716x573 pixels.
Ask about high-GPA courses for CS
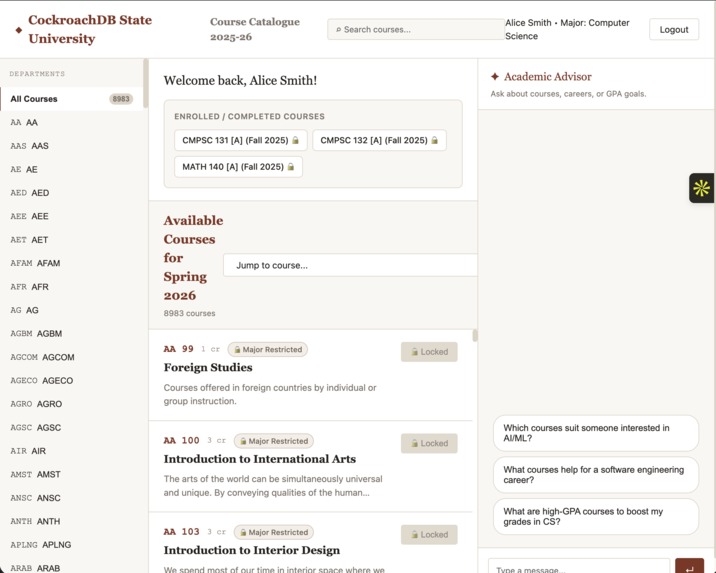pos(596,516)
